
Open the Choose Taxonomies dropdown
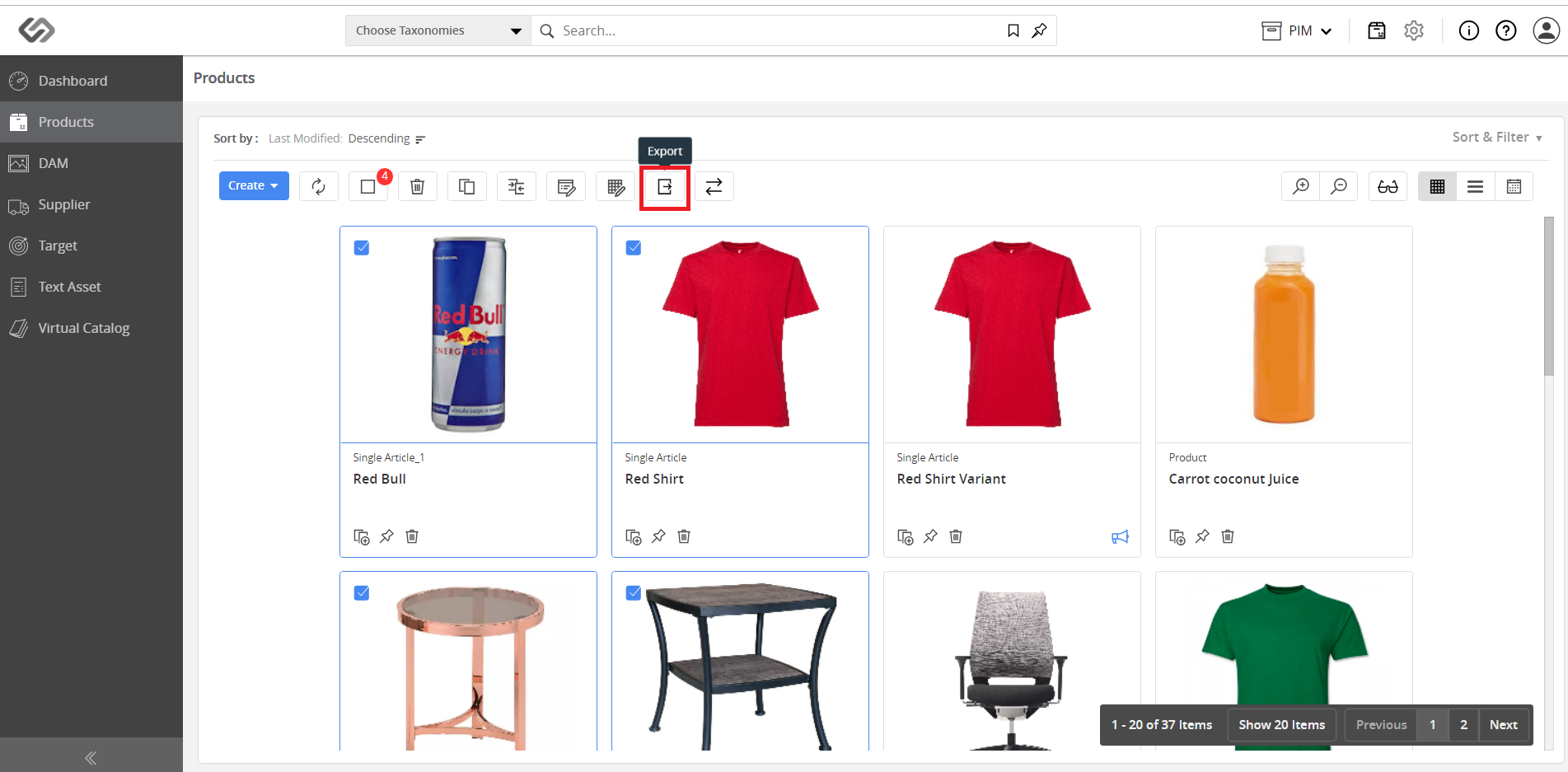click(x=438, y=30)
